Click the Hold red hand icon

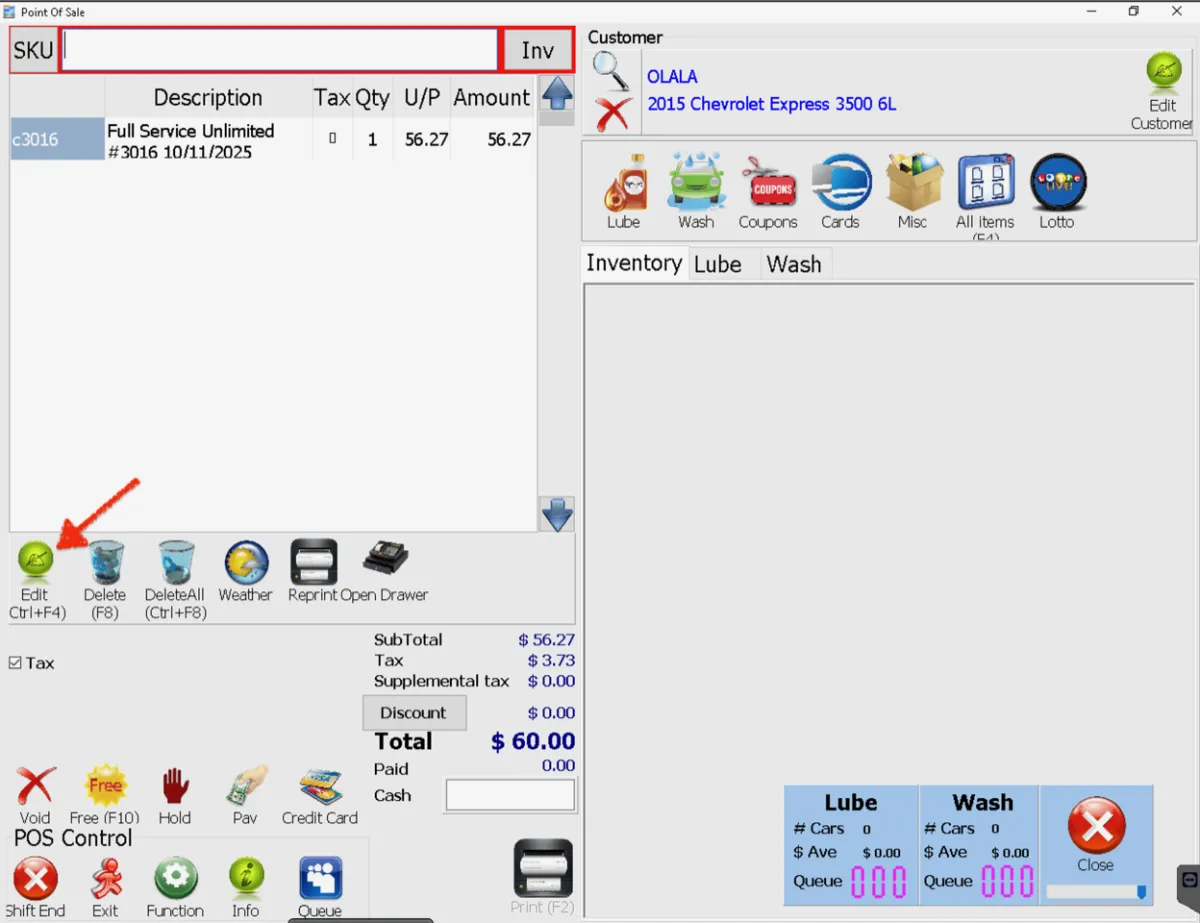(x=175, y=787)
